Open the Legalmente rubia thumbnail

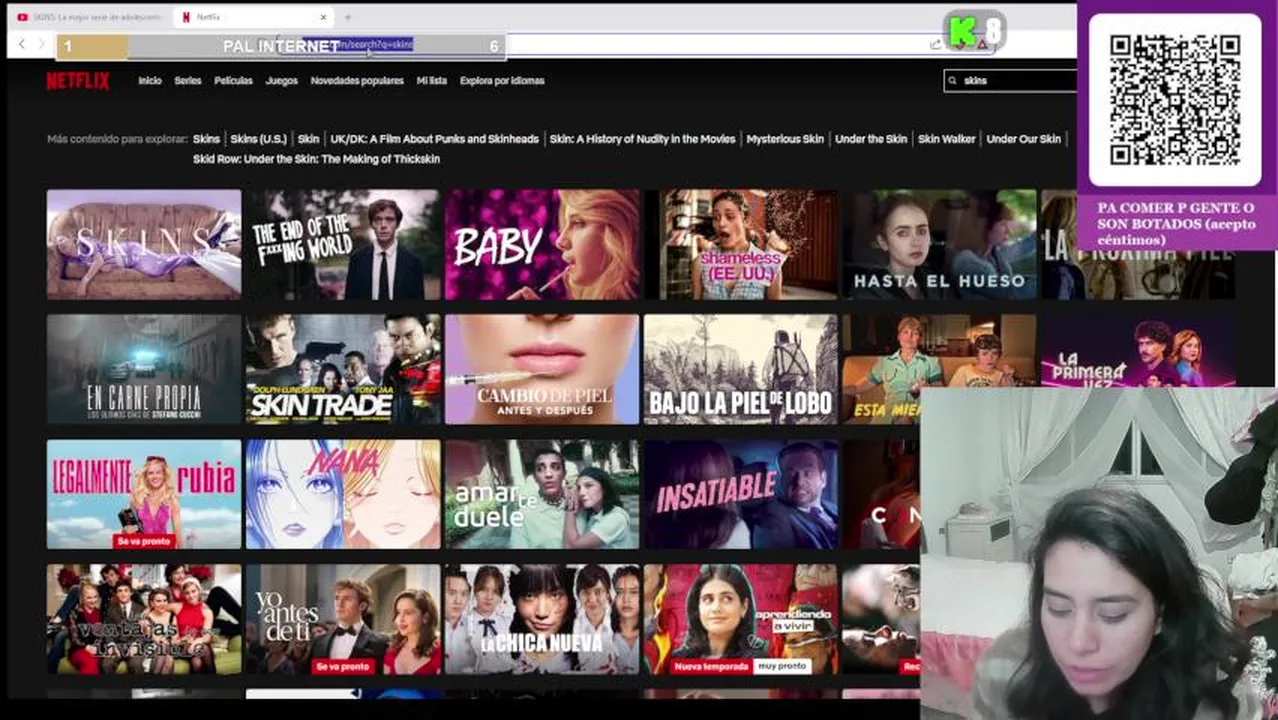click(x=144, y=494)
